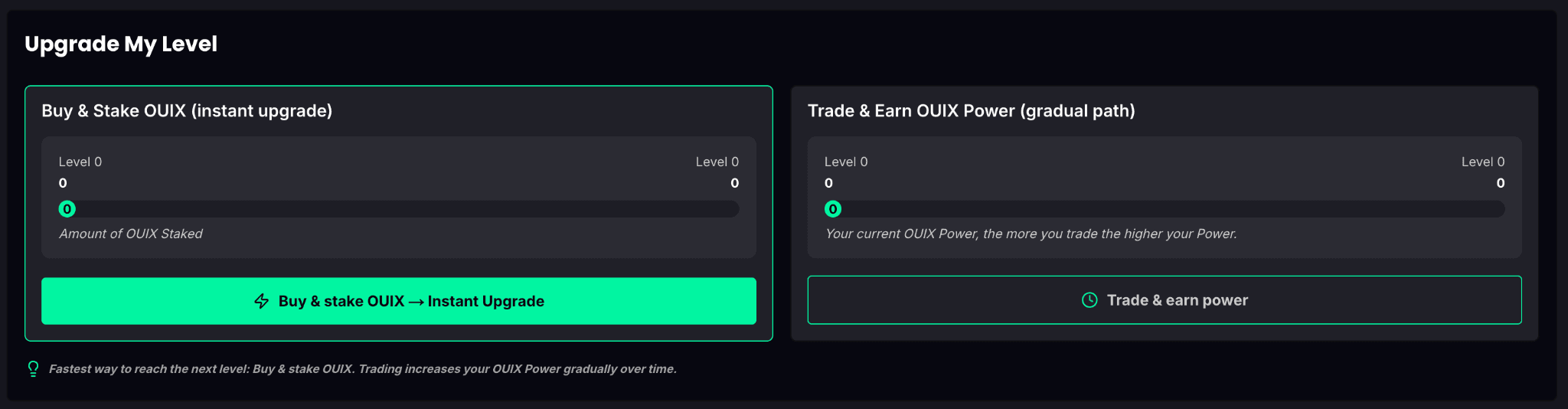Screen dimensions: 1568x409
Task: Click the right Level 0 label in the power card
Action: point(1482,162)
